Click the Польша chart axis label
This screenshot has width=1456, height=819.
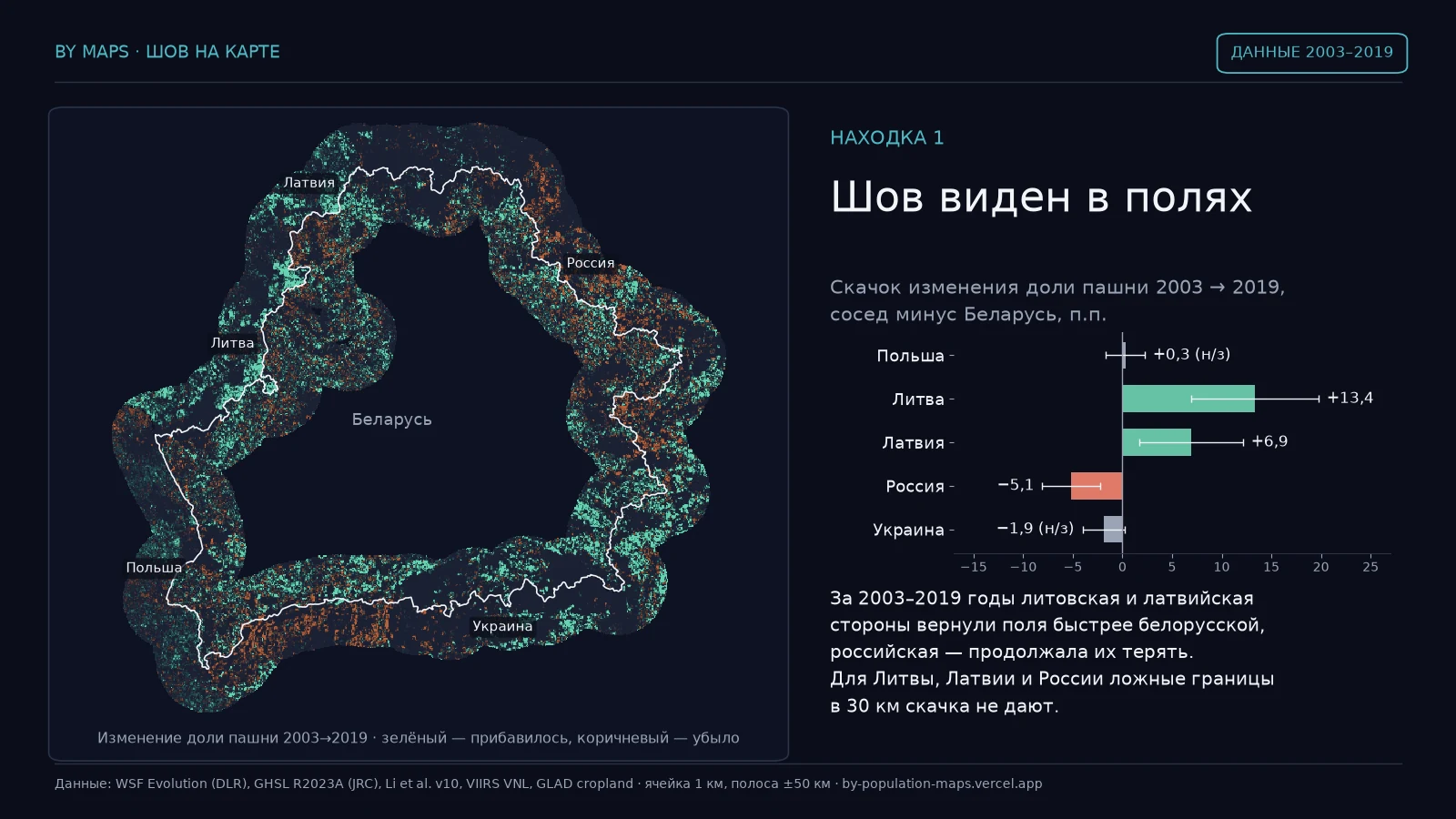[x=911, y=356]
